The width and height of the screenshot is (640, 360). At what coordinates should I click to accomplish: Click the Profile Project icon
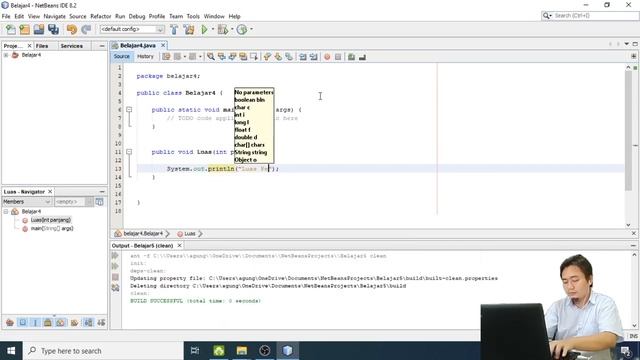coord(242,29)
